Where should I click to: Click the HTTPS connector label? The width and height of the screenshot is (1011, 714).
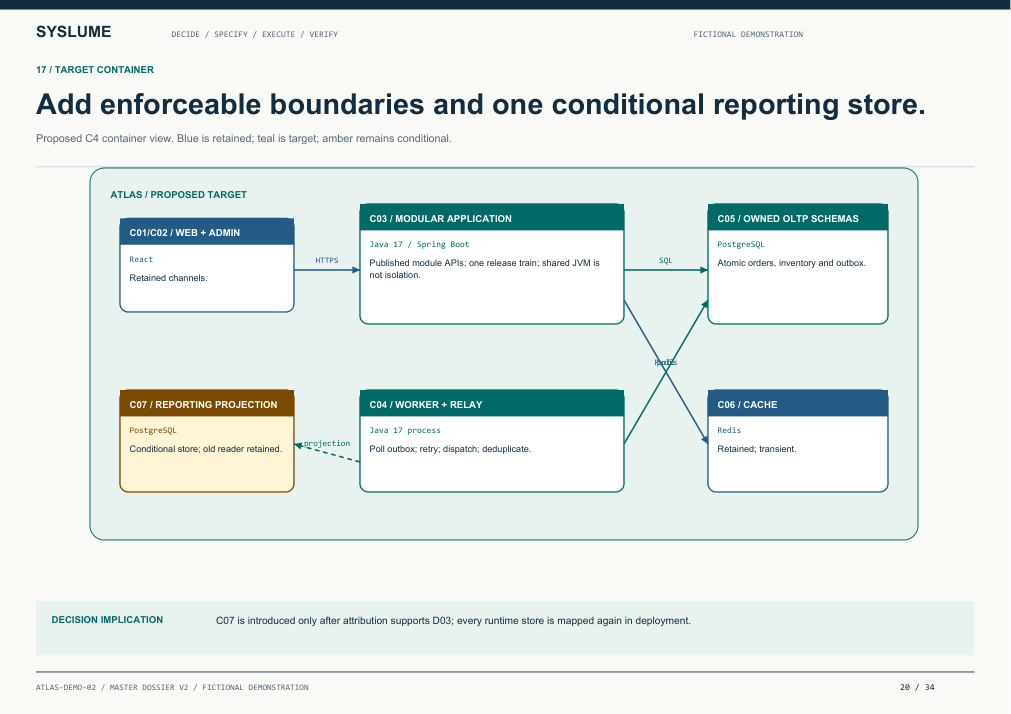(x=327, y=261)
